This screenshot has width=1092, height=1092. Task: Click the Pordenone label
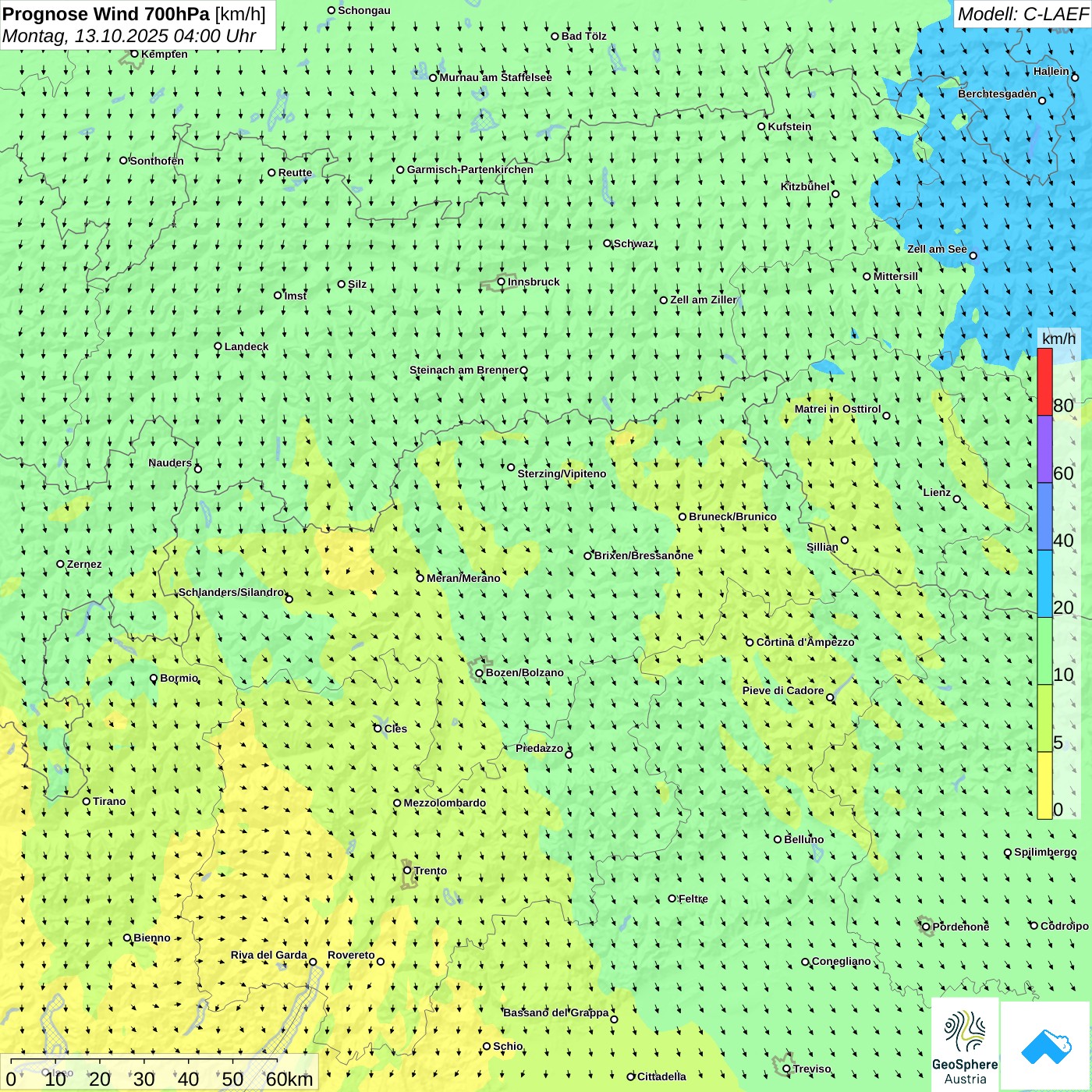(961, 927)
